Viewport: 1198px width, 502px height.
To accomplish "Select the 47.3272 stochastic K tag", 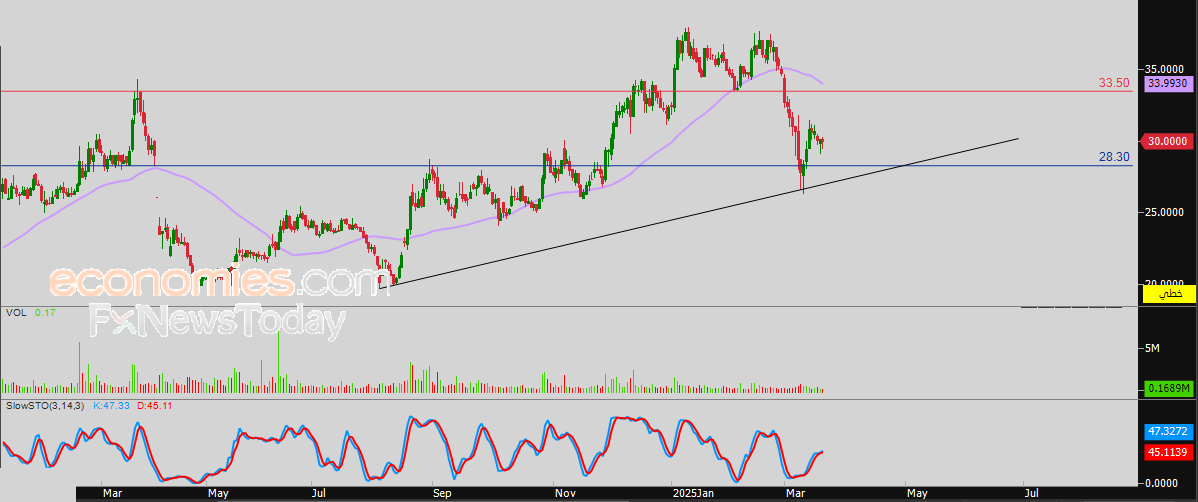I will 1169,432.
